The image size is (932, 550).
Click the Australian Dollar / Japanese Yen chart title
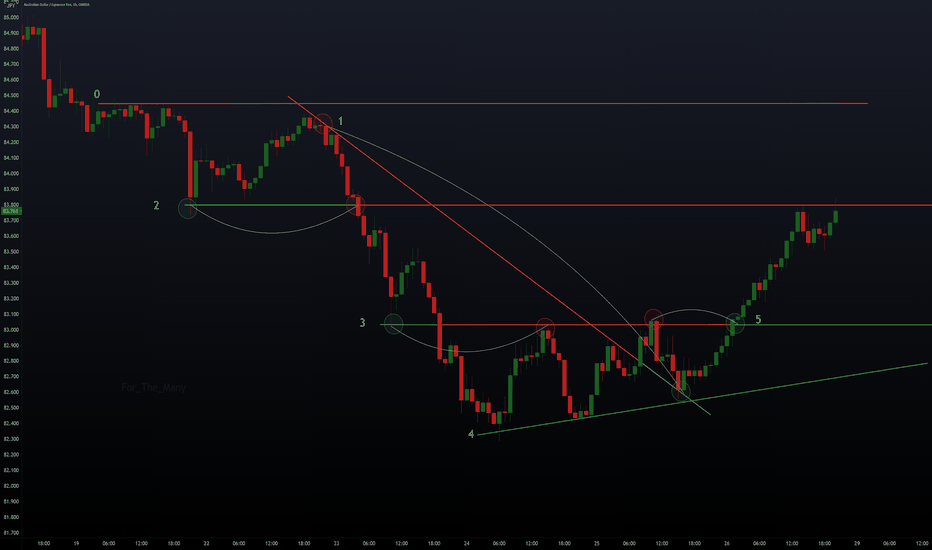(57, 4)
